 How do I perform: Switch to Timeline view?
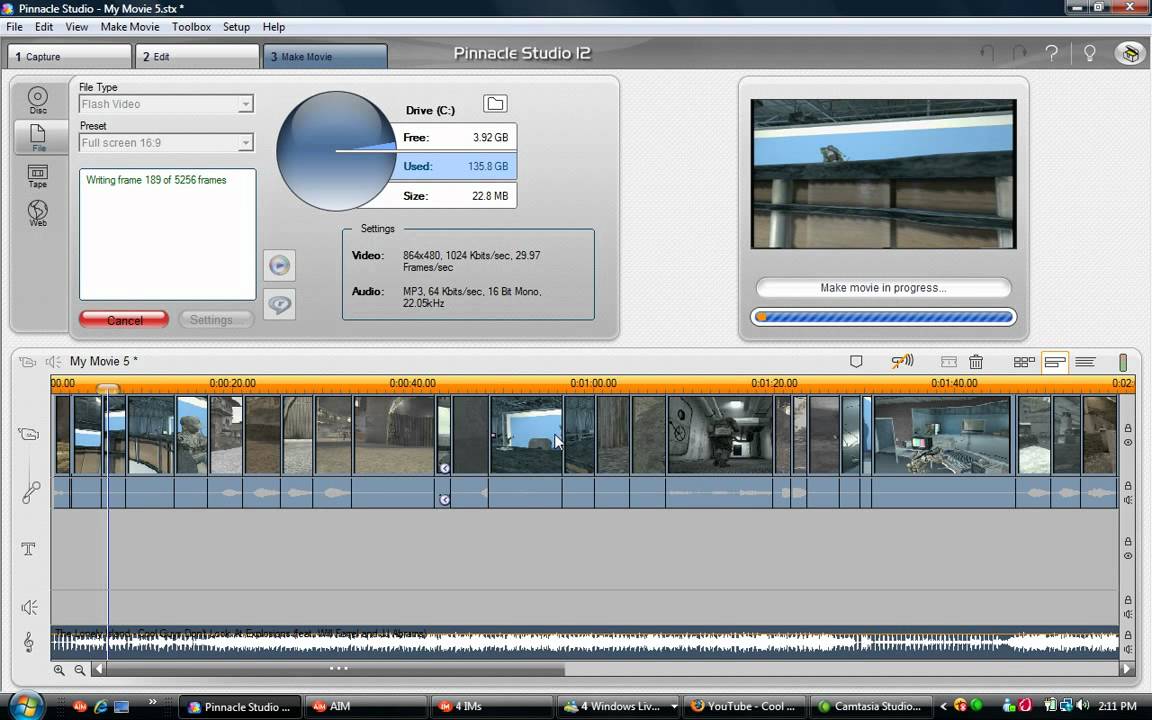click(1055, 361)
